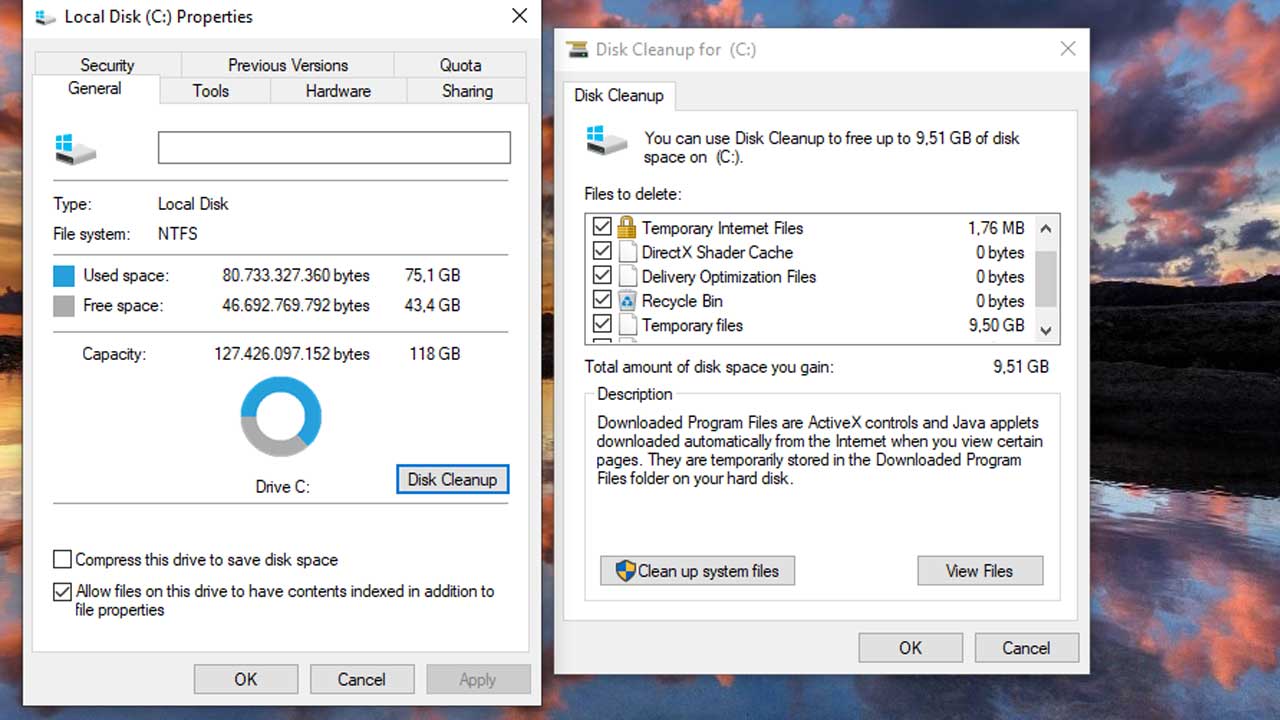Click the drive icon in Disk Cleanup header
1280x720 pixels.
click(x=607, y=140)
